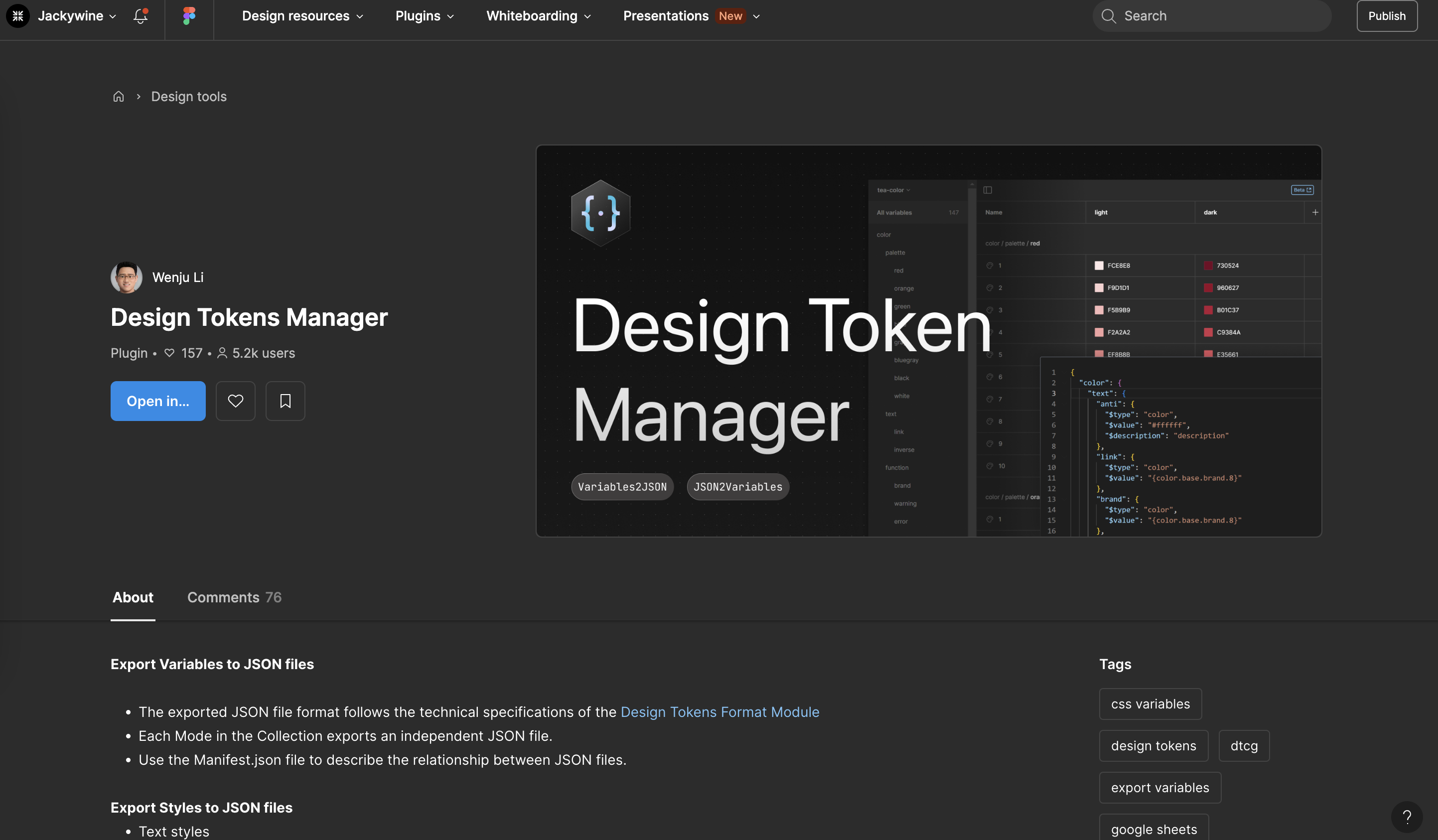The image size is (1438, 840).
Task: Select the design tokens tag
Action: pos(1154,746)
